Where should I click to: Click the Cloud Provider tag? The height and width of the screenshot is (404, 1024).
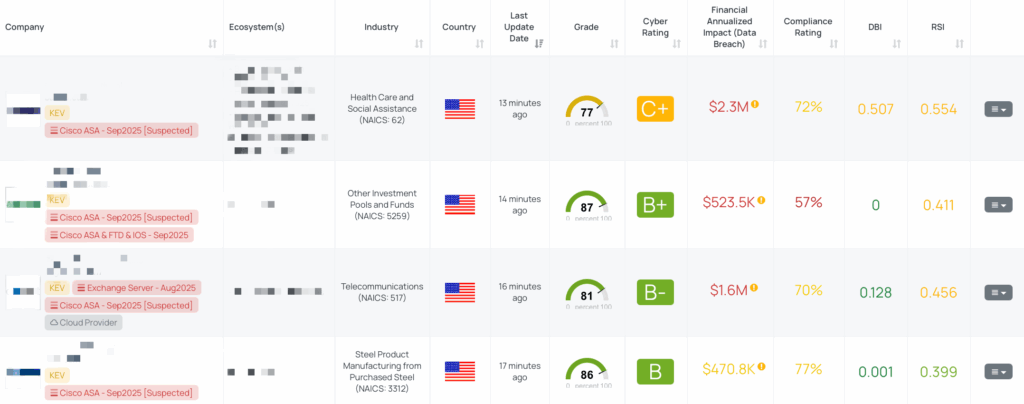click(x=83, y=323)
